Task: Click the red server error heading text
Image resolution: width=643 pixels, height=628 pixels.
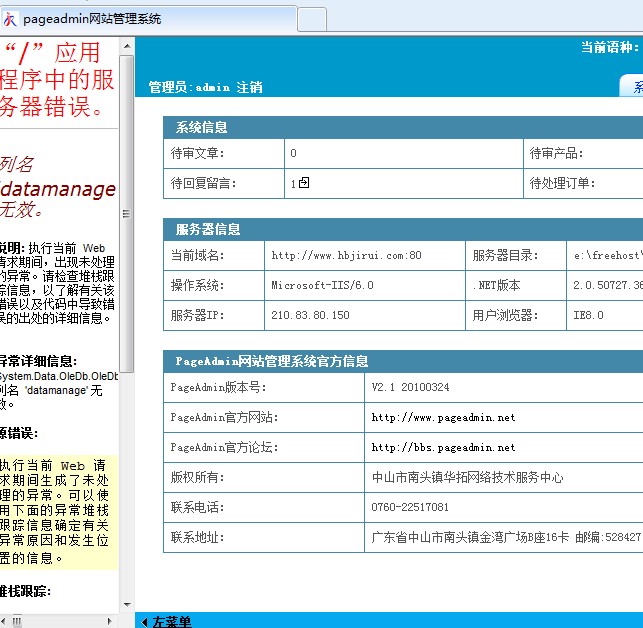Action: pos(58,80)
